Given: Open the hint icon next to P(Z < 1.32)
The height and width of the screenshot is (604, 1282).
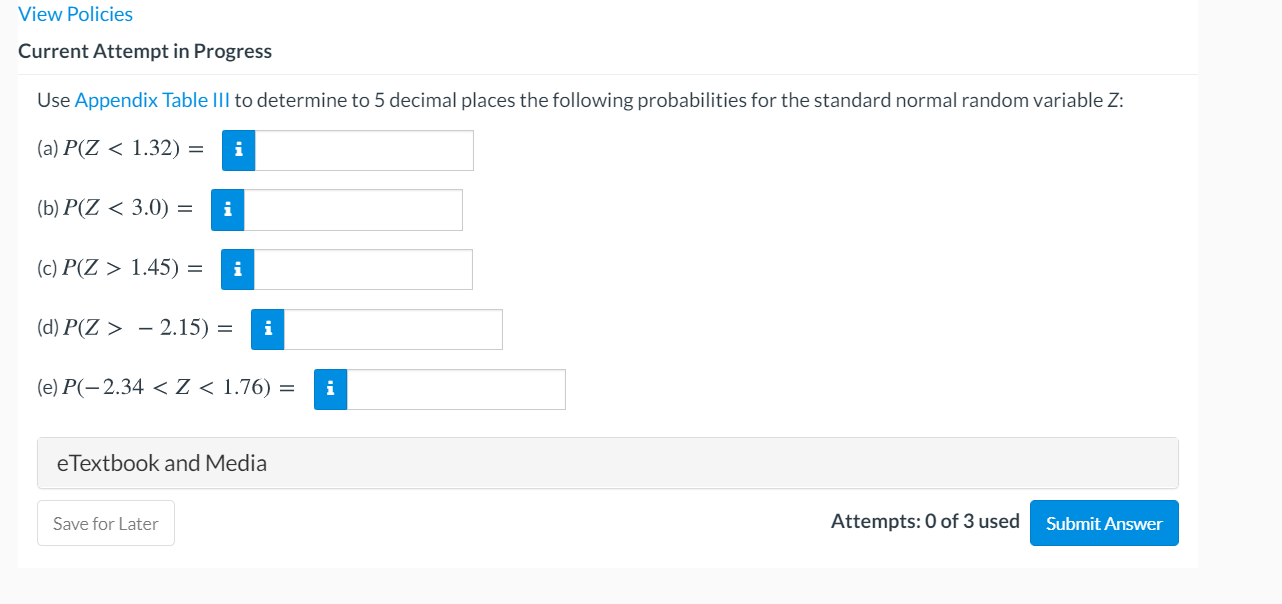Looking at the screenshot, I should click(238, 150).
